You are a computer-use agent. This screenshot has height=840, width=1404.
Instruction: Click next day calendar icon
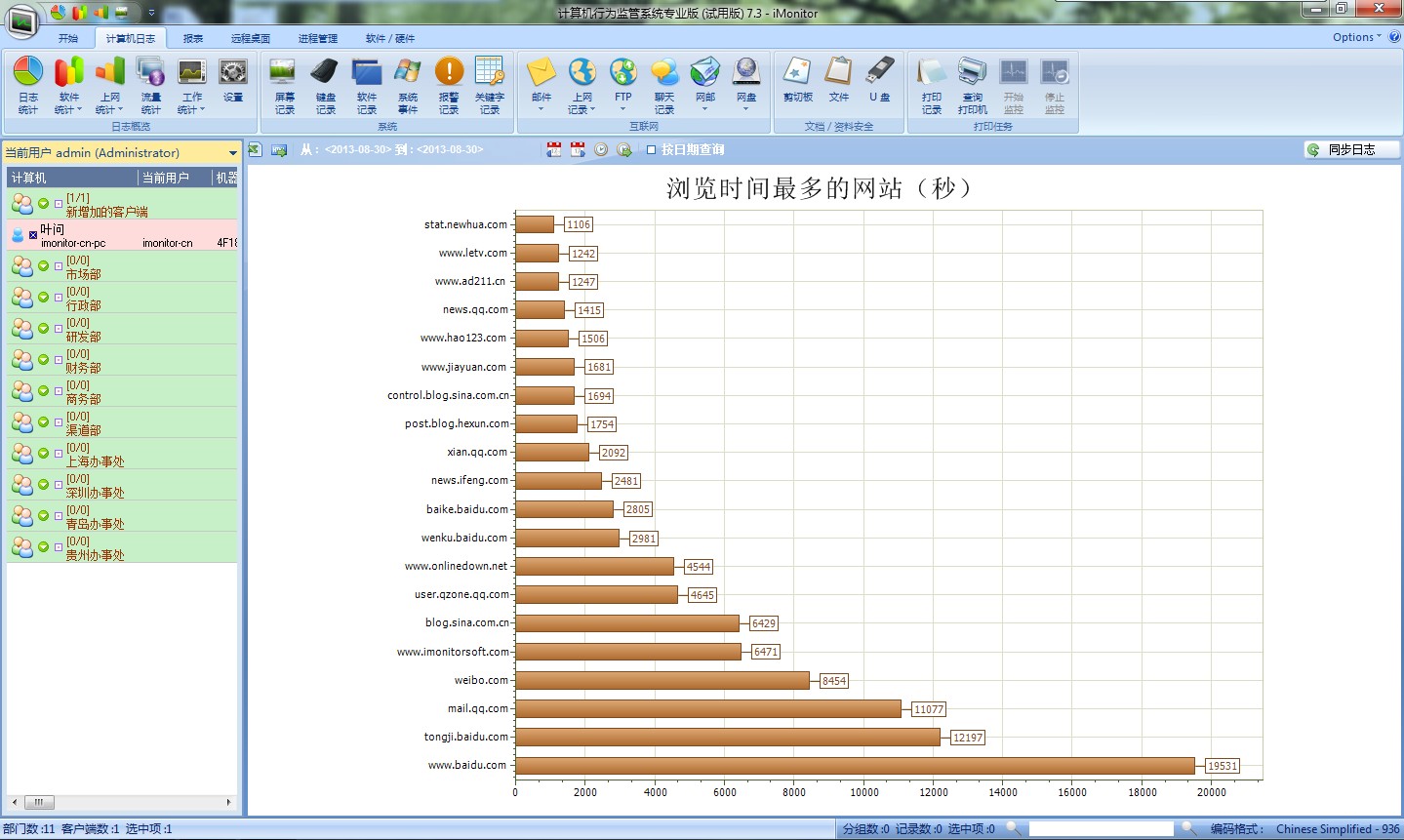[x=578, y=149]
